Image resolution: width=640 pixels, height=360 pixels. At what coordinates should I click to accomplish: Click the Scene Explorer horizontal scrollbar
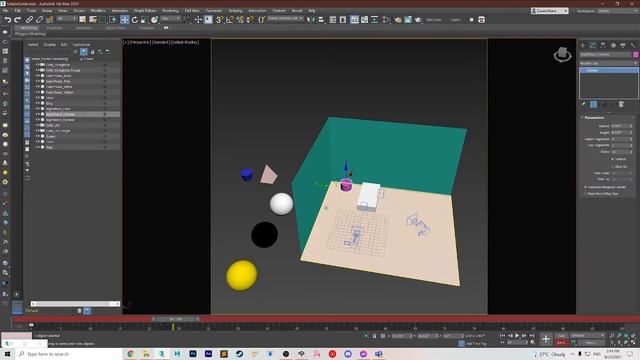[75, 304]
